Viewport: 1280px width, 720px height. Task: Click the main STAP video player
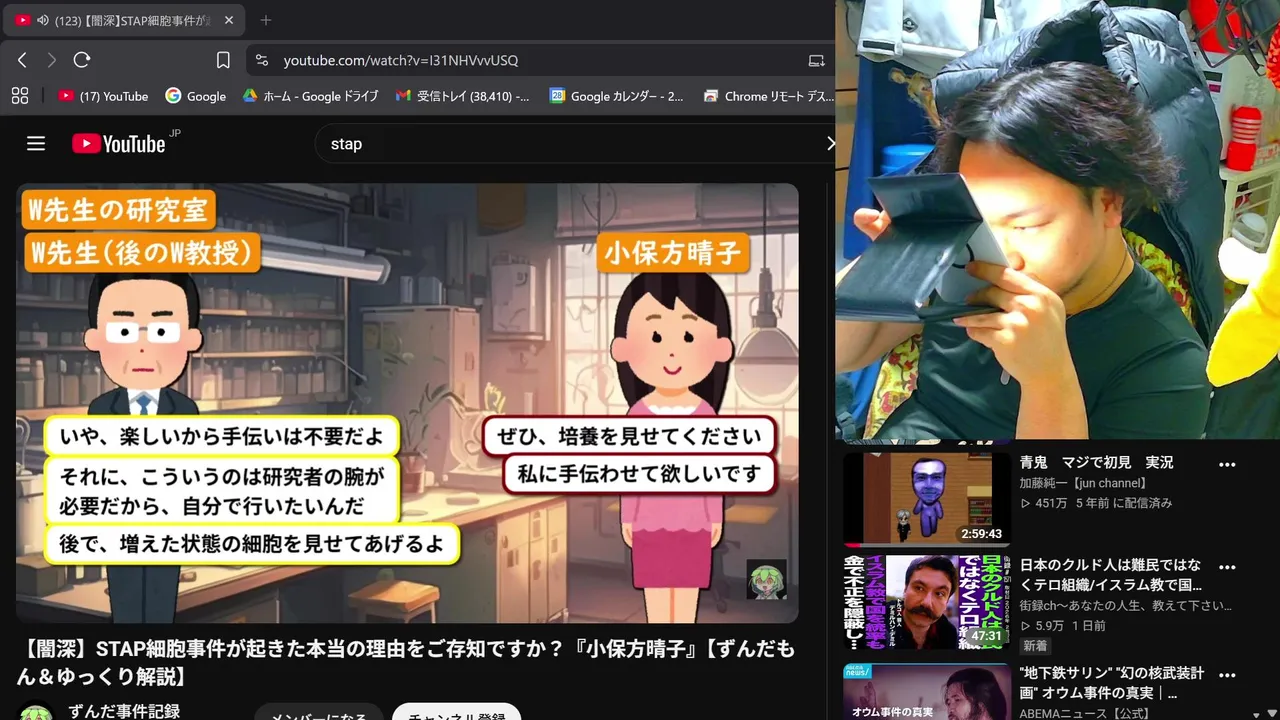point(407,403)
